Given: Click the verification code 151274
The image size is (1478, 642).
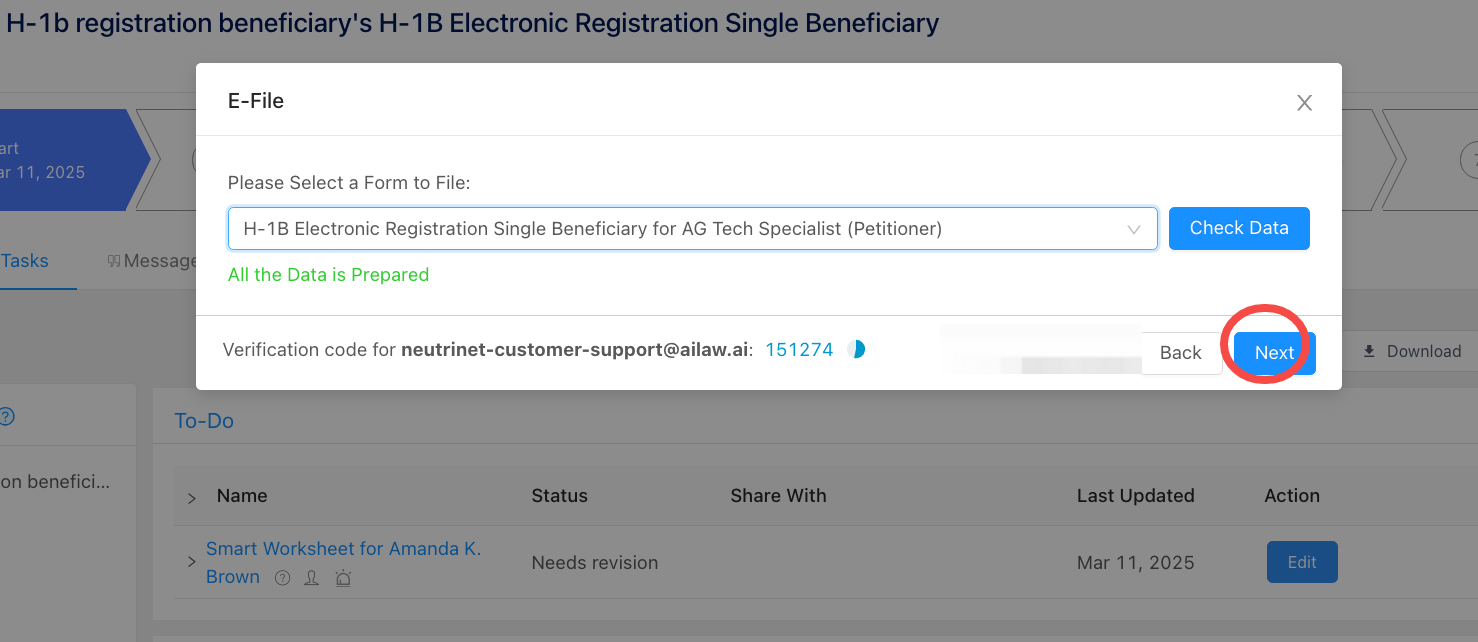Looking at the screenshot, I should click(799, 350).
